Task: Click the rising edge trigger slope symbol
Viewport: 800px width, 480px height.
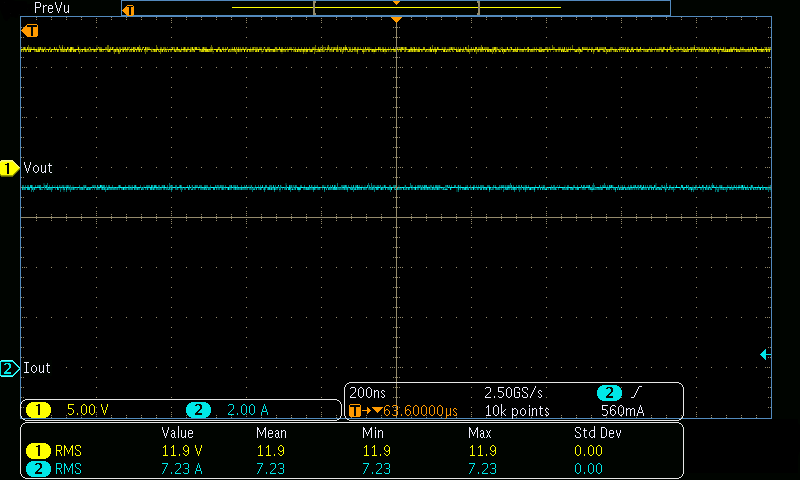Action: pos(637,393)
